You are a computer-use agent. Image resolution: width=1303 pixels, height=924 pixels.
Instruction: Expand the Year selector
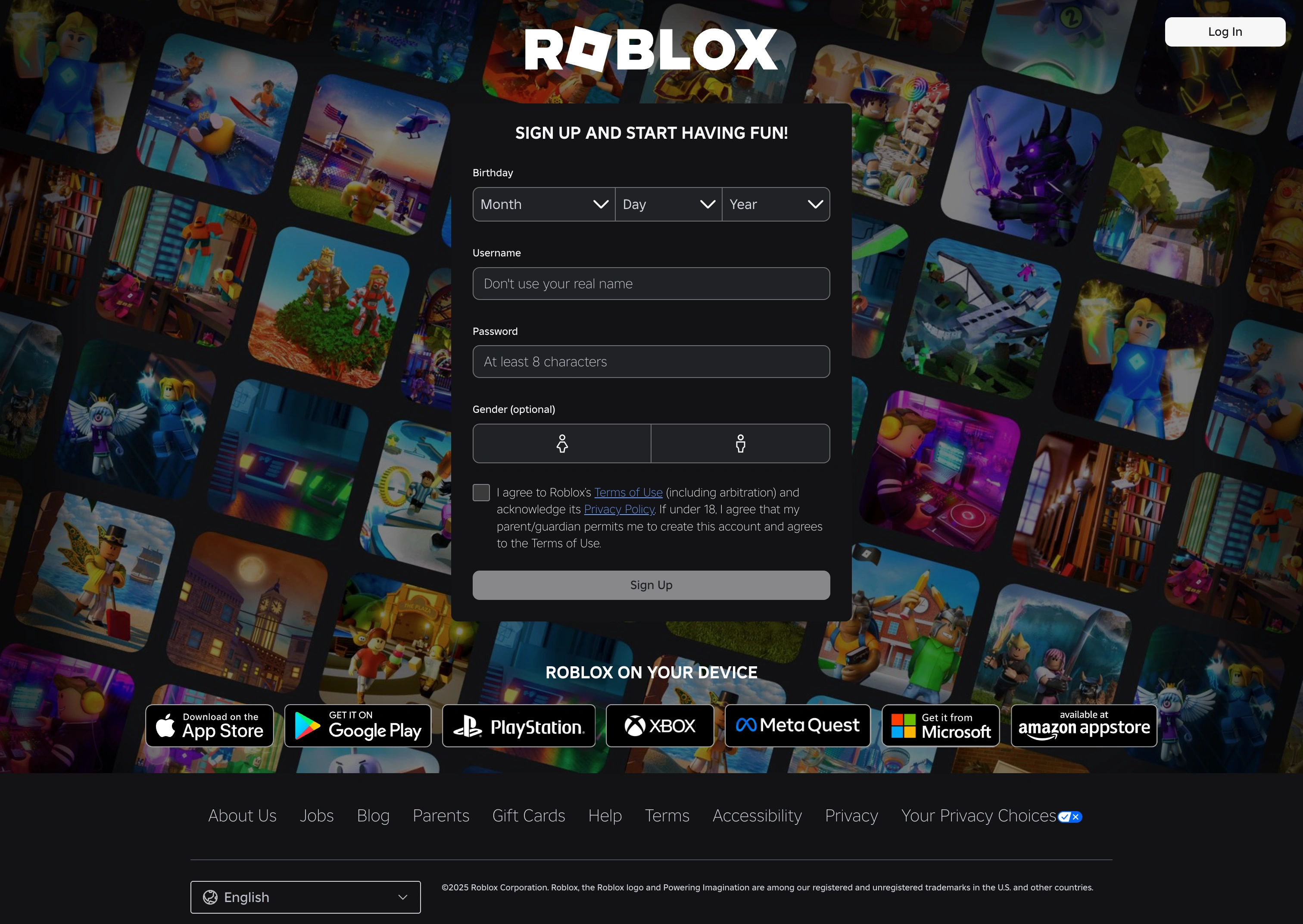click(776, 204)
